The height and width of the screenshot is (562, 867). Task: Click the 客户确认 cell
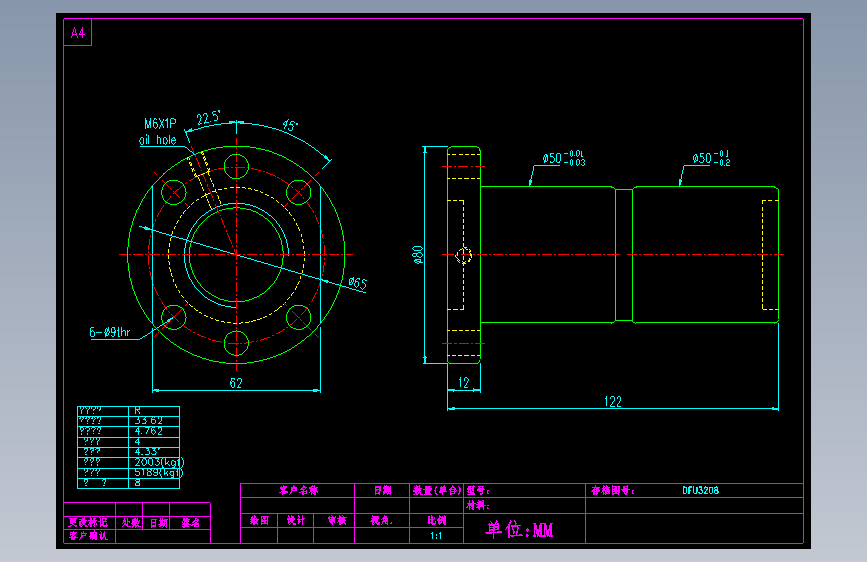88,535
